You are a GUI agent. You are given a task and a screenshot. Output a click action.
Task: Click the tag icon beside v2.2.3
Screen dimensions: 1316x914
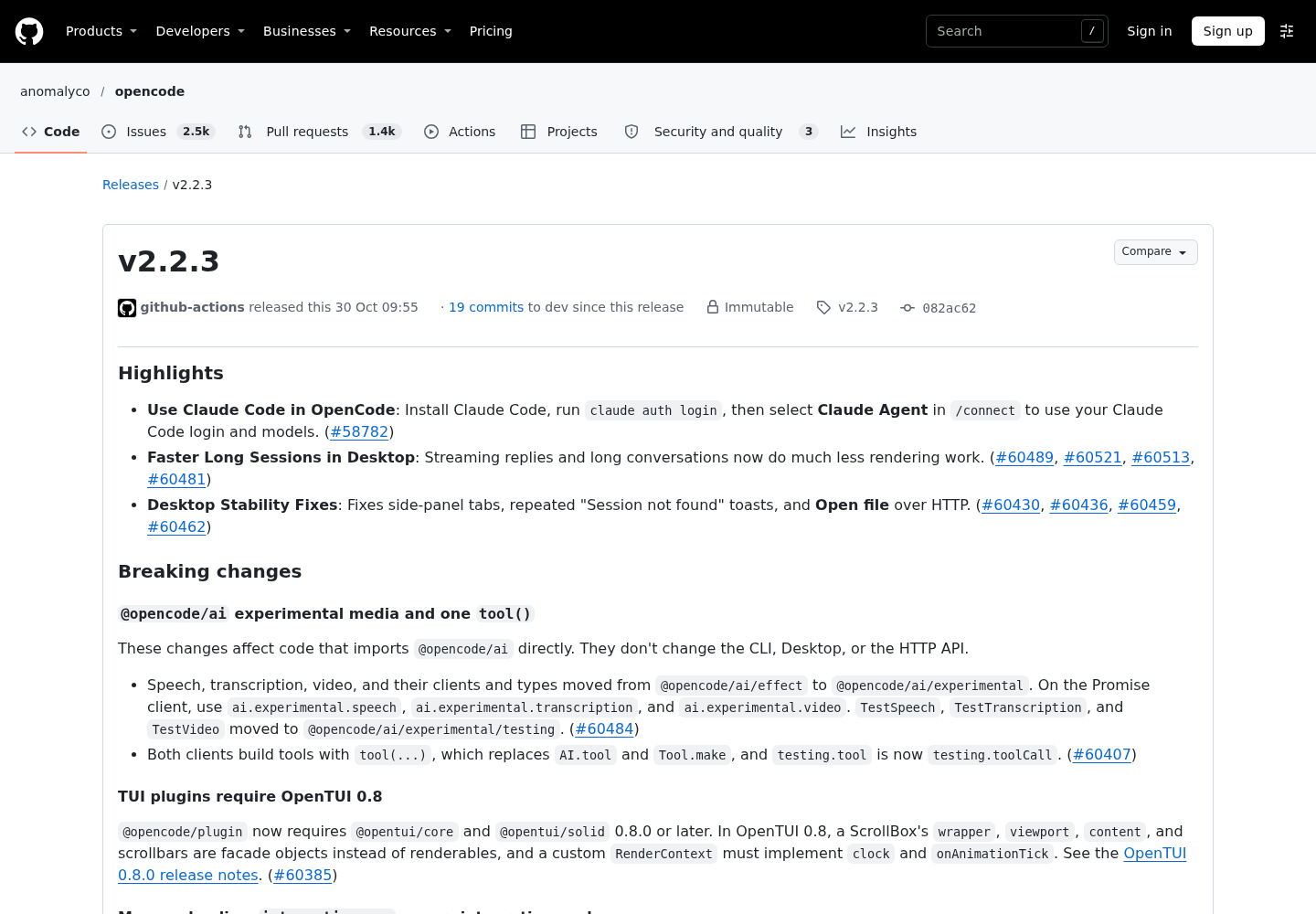(x=823, y=308)
